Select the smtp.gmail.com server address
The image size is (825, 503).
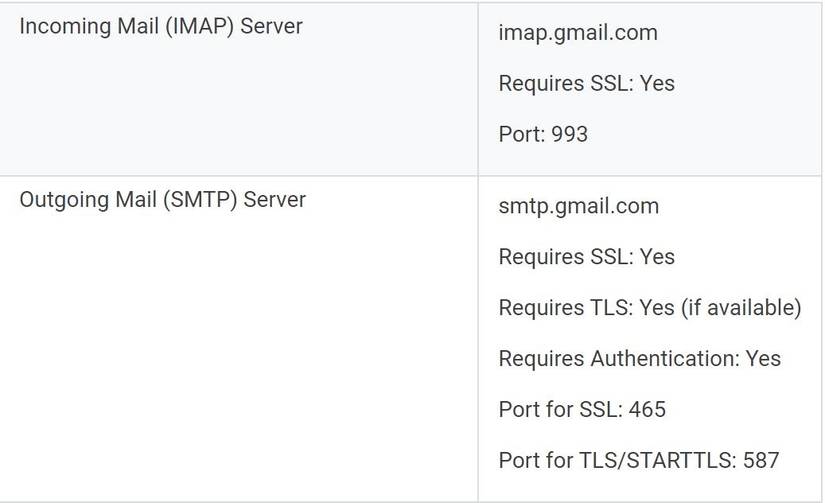tap(579, 206)
